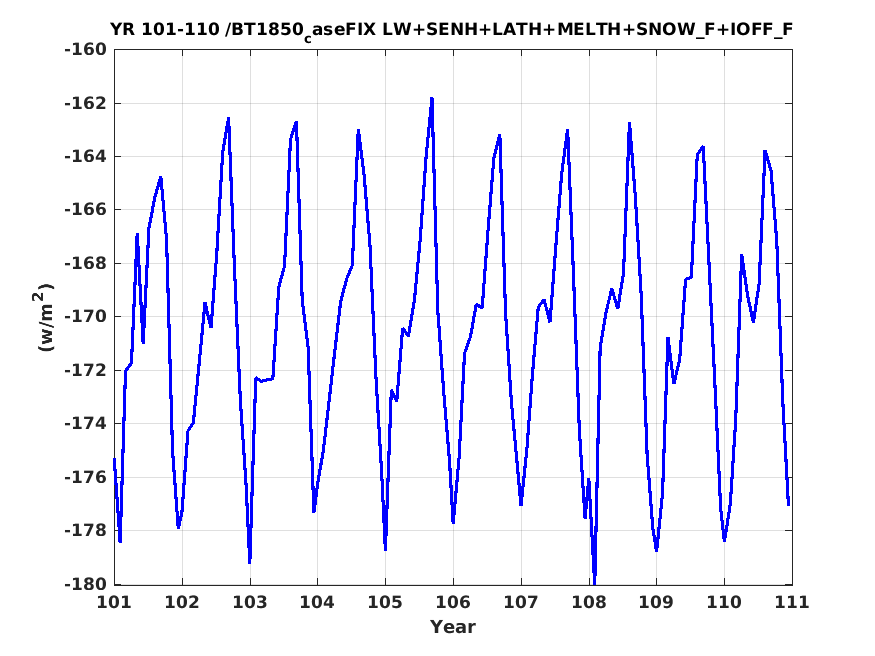Screen dimensions: 875x656
Task: Click the y-axis tick label -178
Action: click(x=85, y=530)
